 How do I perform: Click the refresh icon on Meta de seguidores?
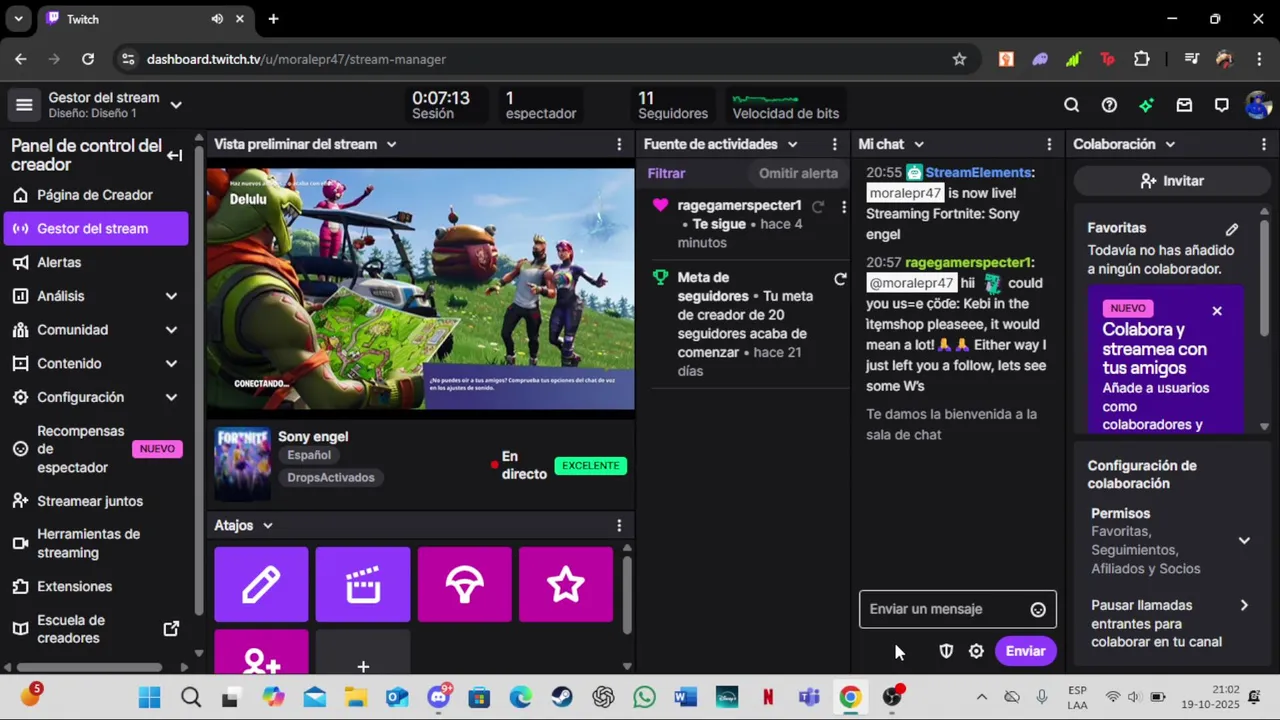pyautogui.click(x=840, y=279)
